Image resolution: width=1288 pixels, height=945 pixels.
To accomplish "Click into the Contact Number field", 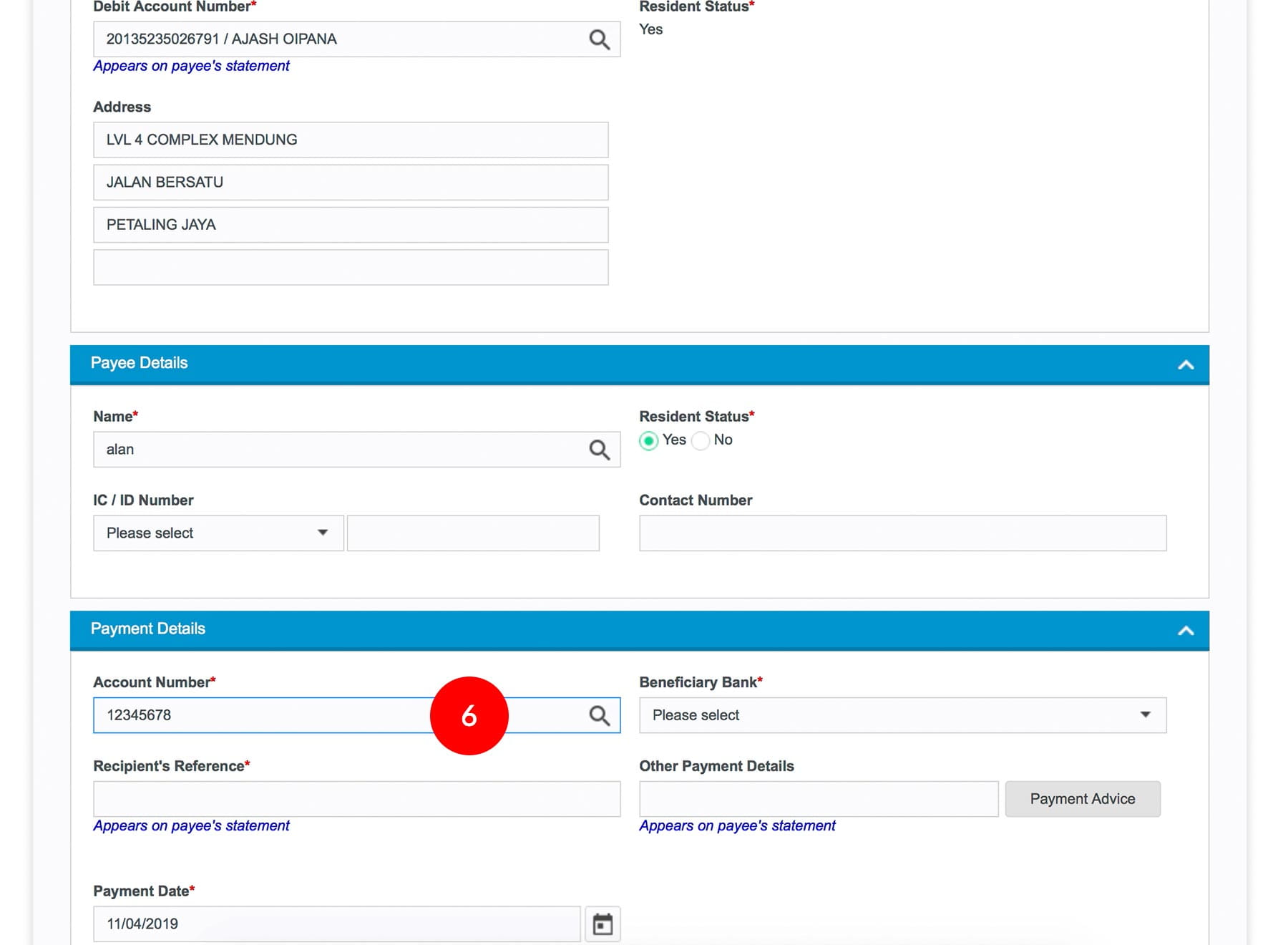I will point(902,533).
